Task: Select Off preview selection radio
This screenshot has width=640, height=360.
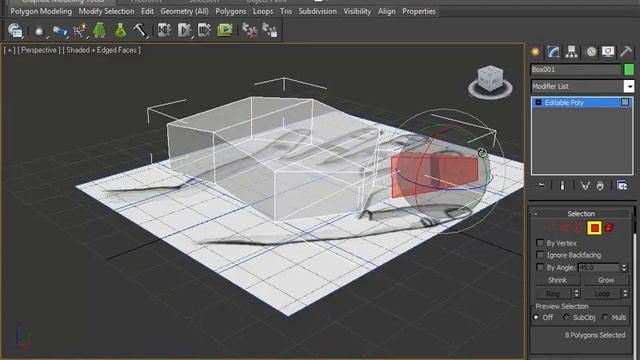Action: [536, 317]
